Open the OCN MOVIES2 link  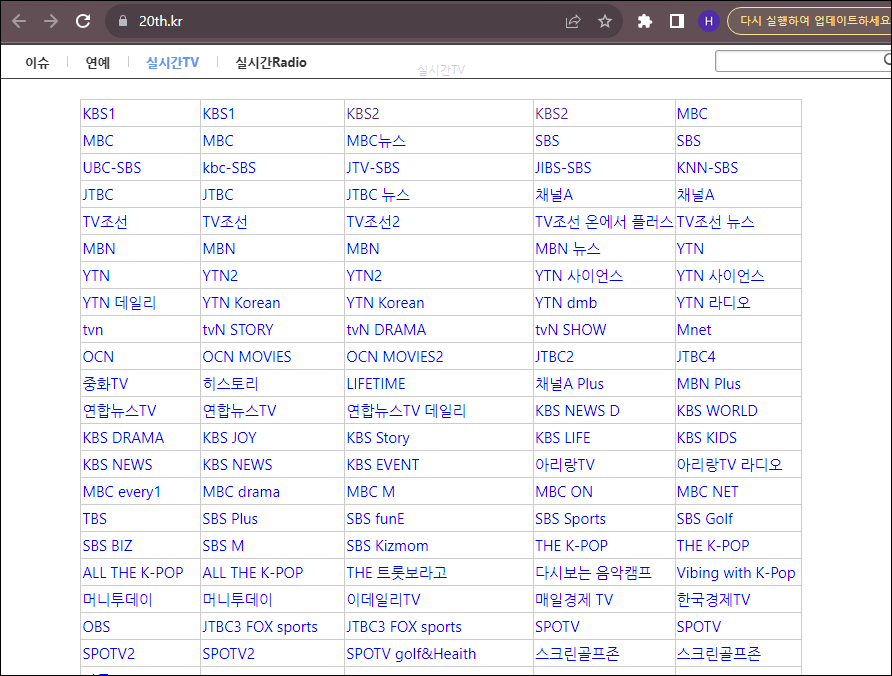click(x=395, y=357)
